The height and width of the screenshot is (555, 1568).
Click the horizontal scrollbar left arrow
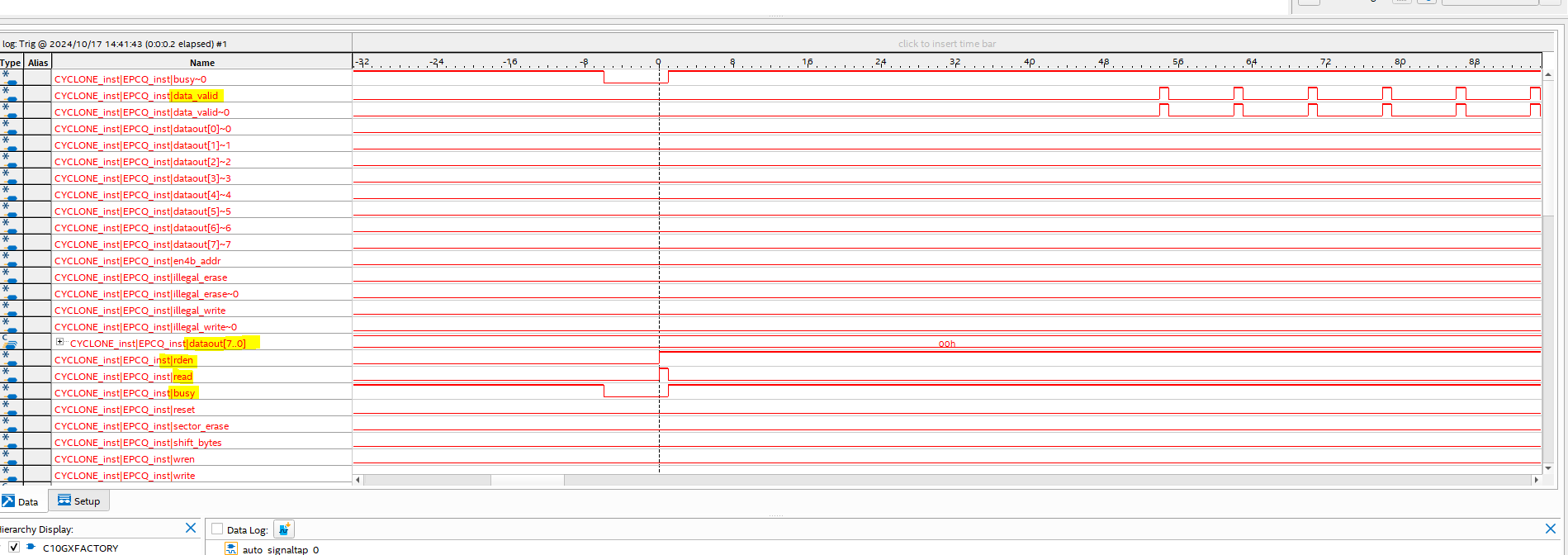point(358,480)
